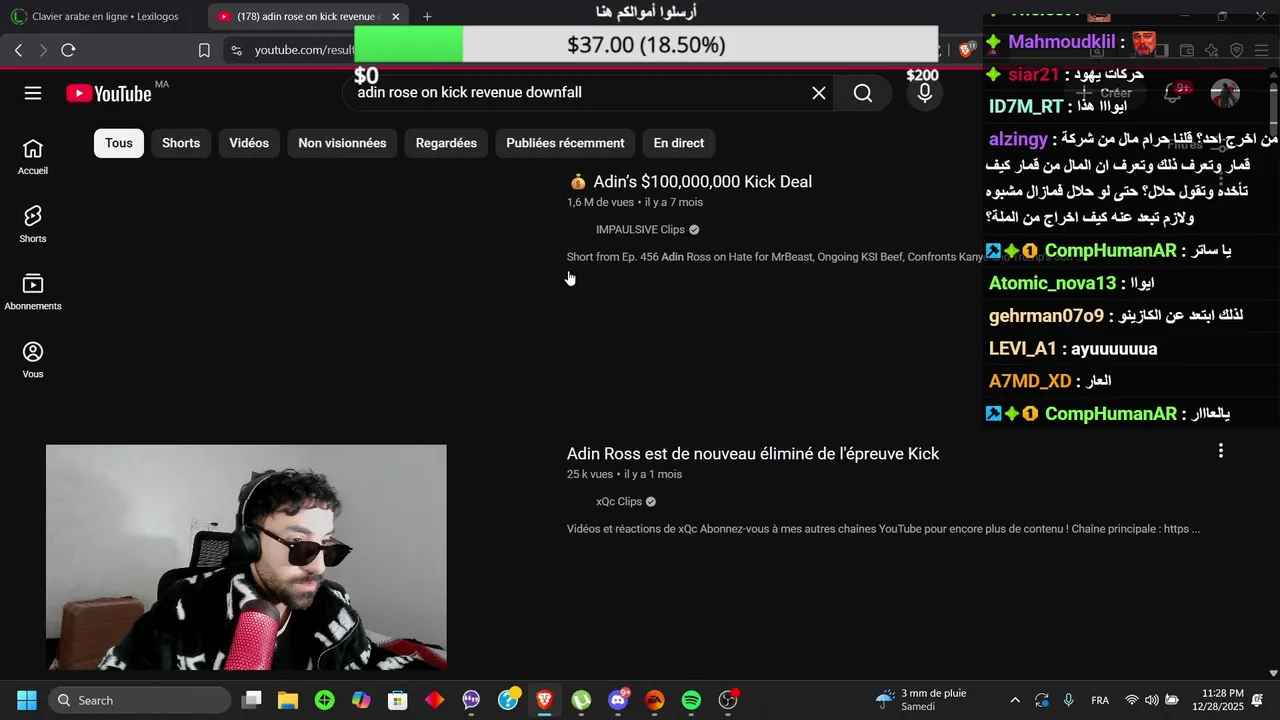
Task: Open Microsoft Store from the taskbar
Action: 398,700
